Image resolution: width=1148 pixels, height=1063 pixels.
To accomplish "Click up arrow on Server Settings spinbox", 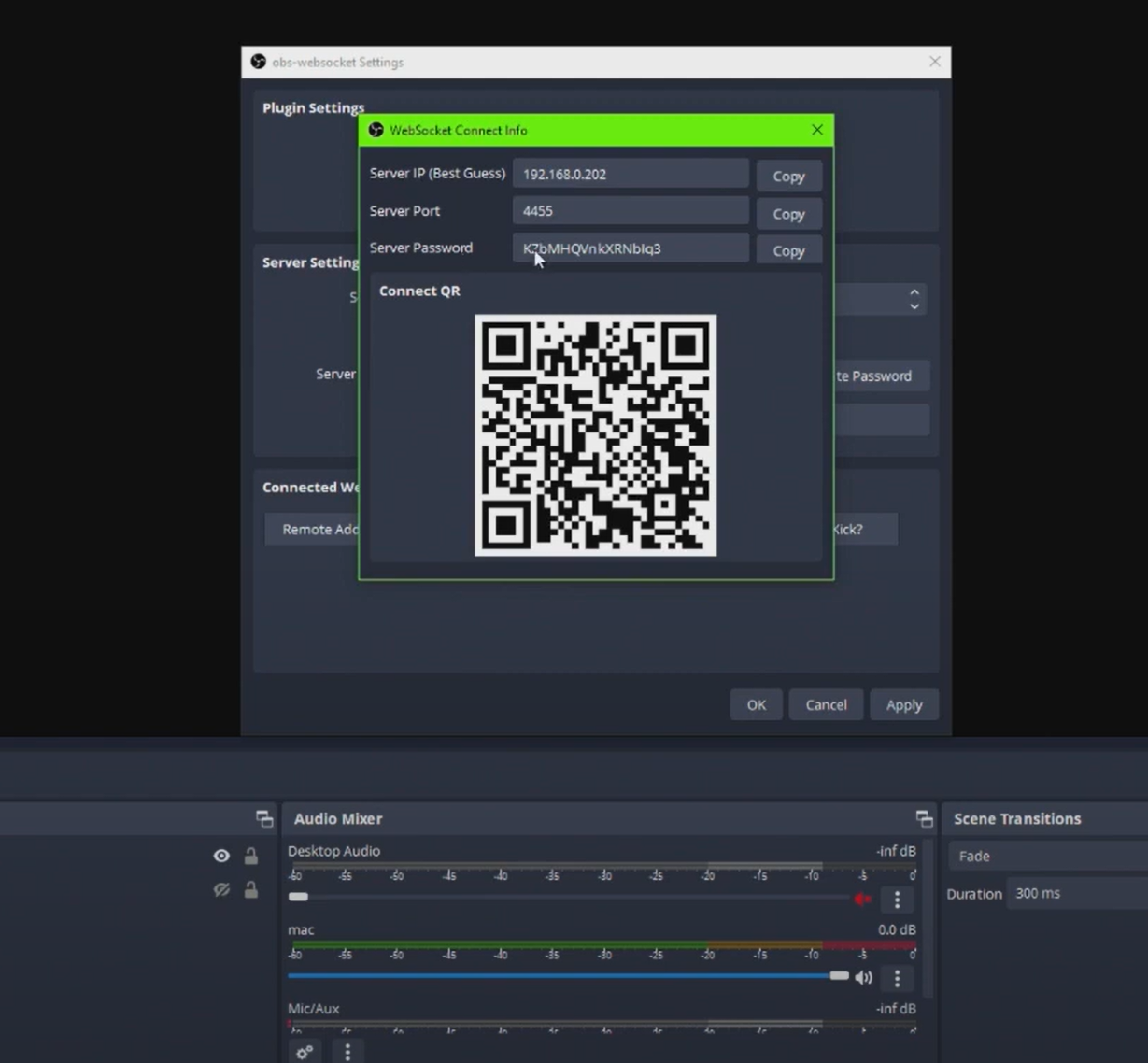I will click(914, 293).
